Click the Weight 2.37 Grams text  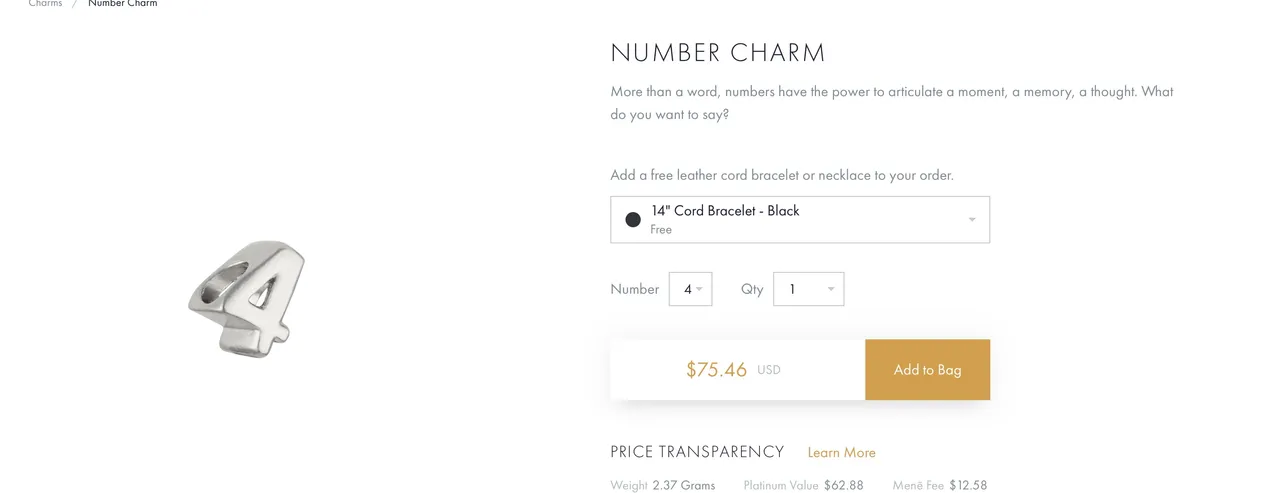pos(663,485)
